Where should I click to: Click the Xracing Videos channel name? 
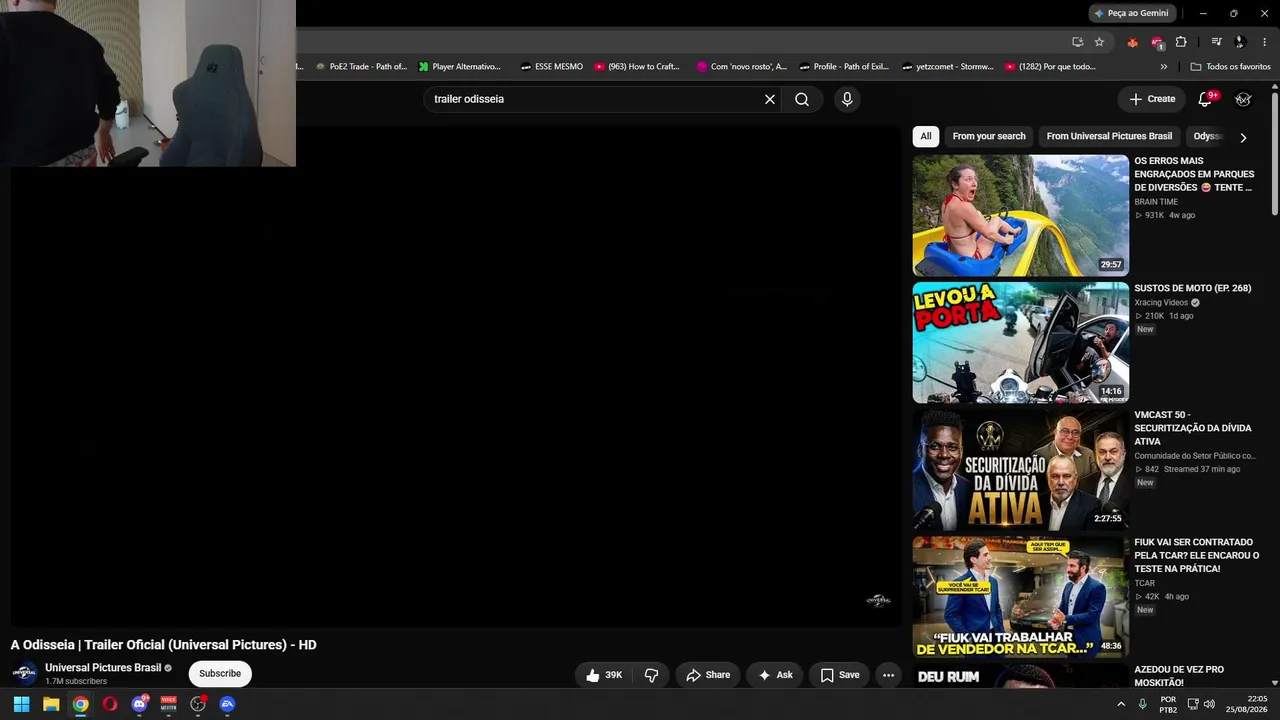pos(1161,302)
